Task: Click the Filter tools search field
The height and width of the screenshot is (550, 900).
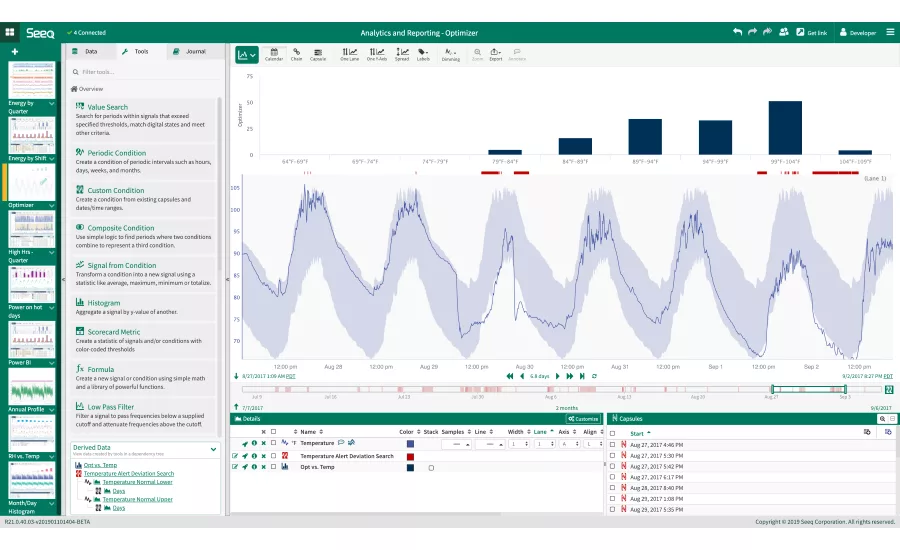Action: [x=145, y=72]
